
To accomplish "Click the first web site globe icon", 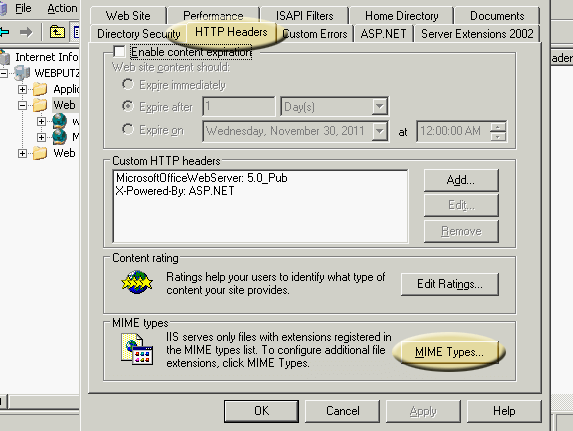I will (x=59, y=121).
